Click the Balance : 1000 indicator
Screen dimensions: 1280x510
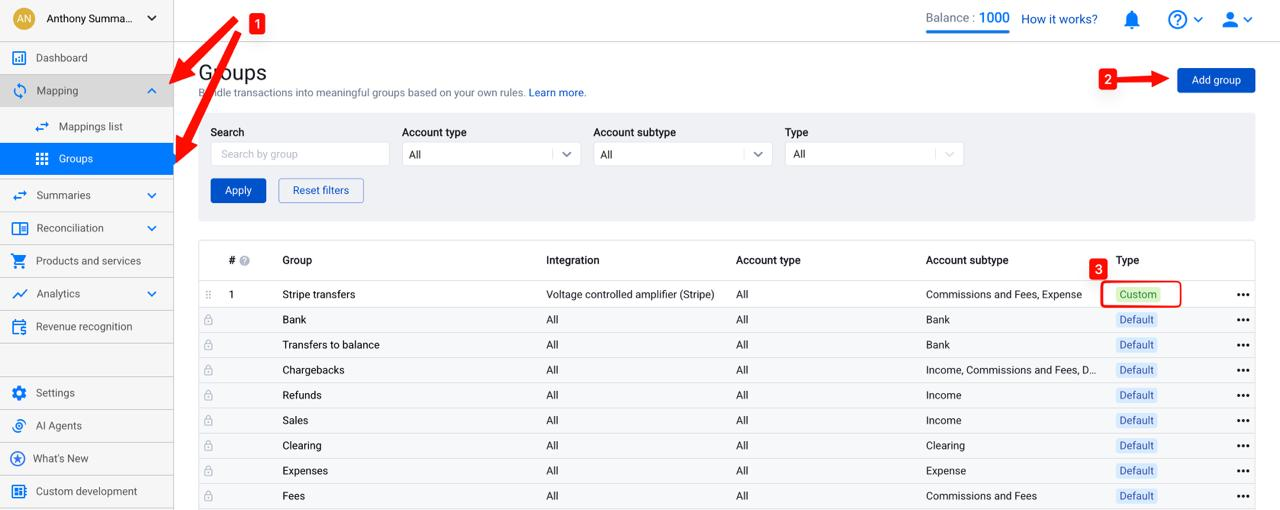pos(968,18)
